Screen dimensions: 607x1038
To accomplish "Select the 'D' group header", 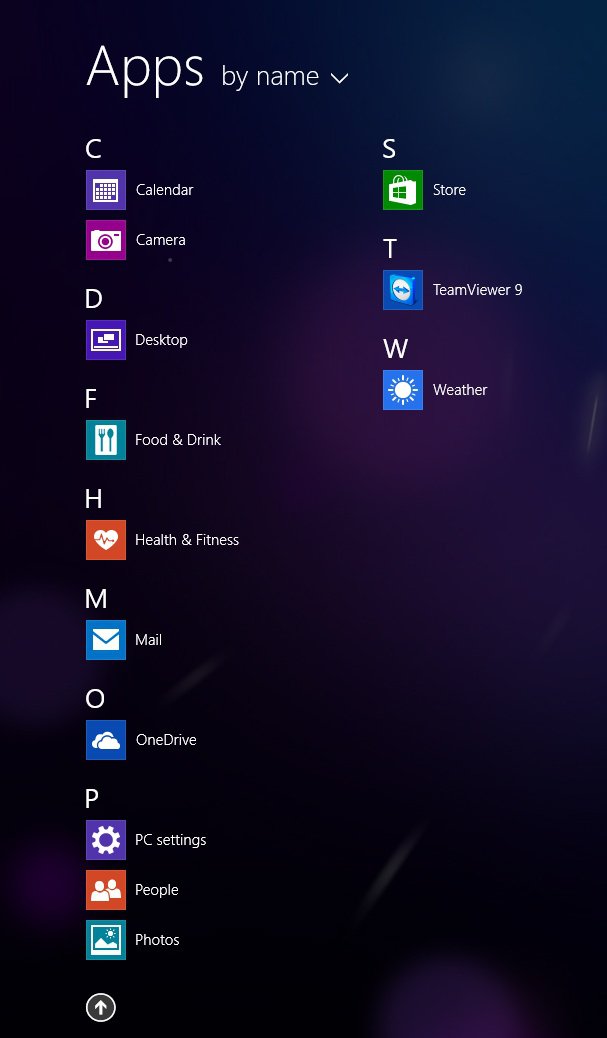I will [93, 299].
